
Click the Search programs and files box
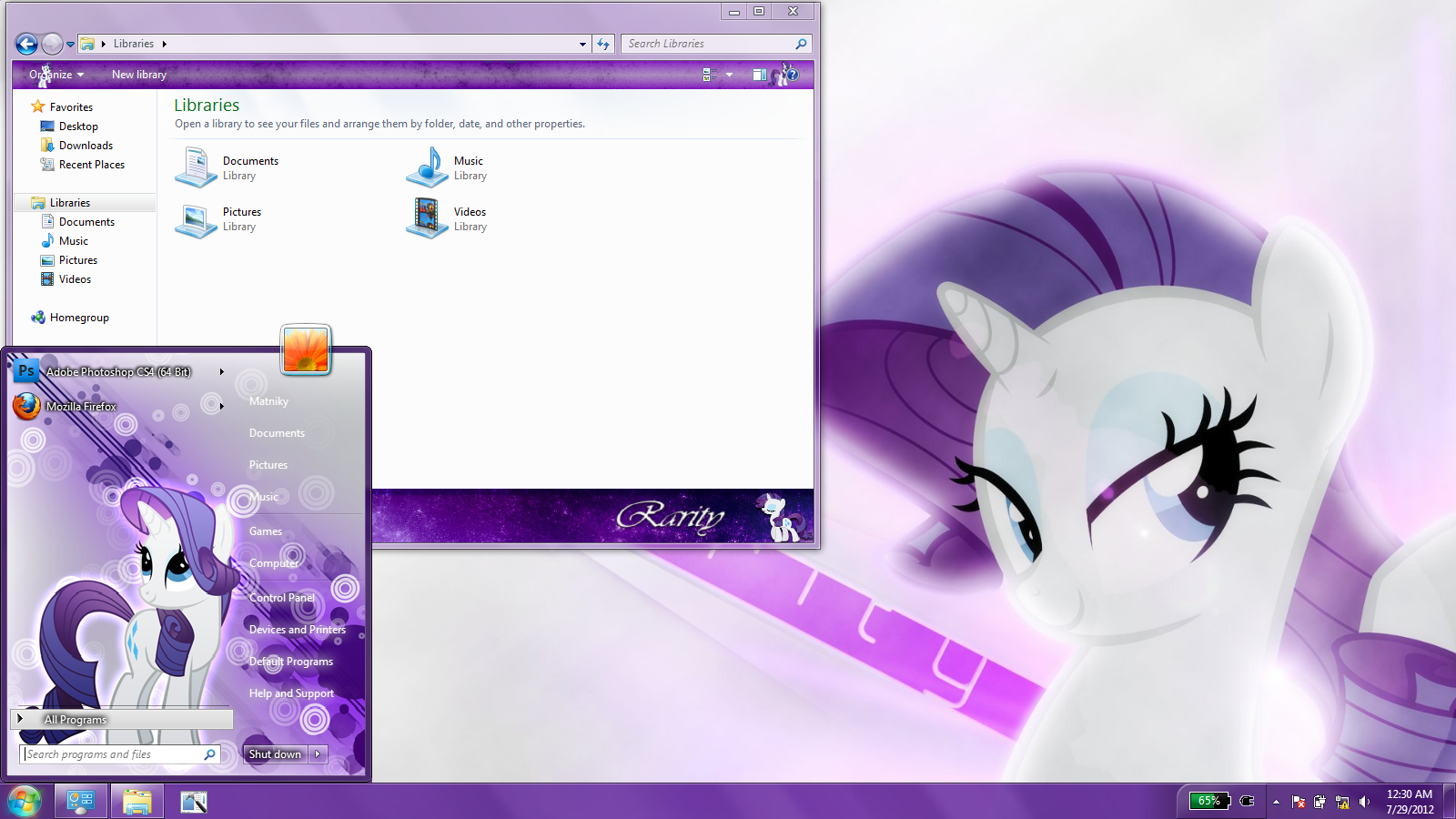109,753
